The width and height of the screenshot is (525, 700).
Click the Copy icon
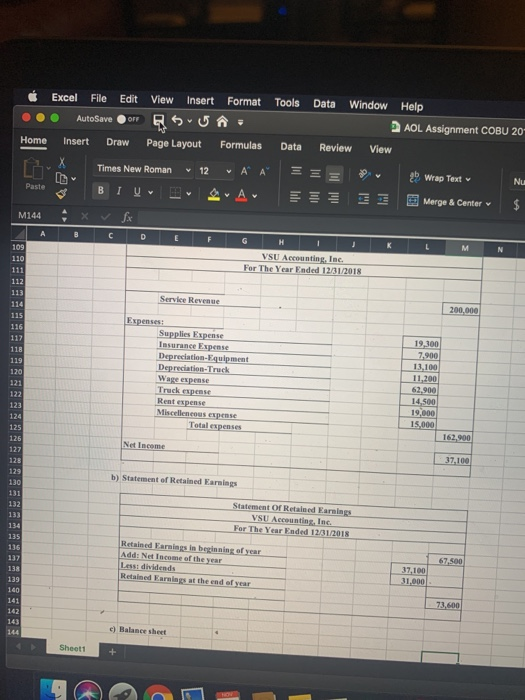61,179
